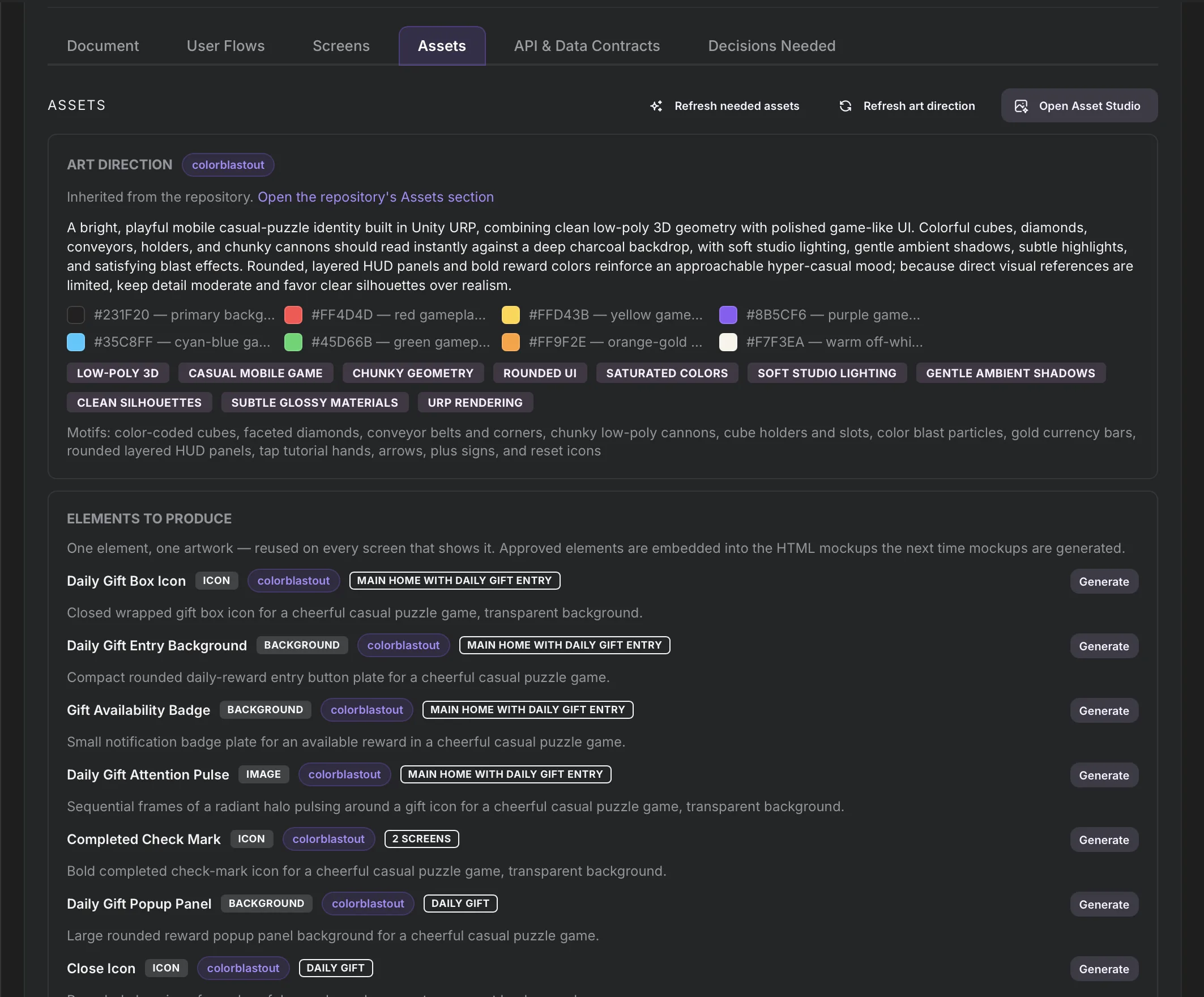Choose the #35C8FF cyan-blue swatch
This screenshot has height=997, width=1204.
point(76,343)
